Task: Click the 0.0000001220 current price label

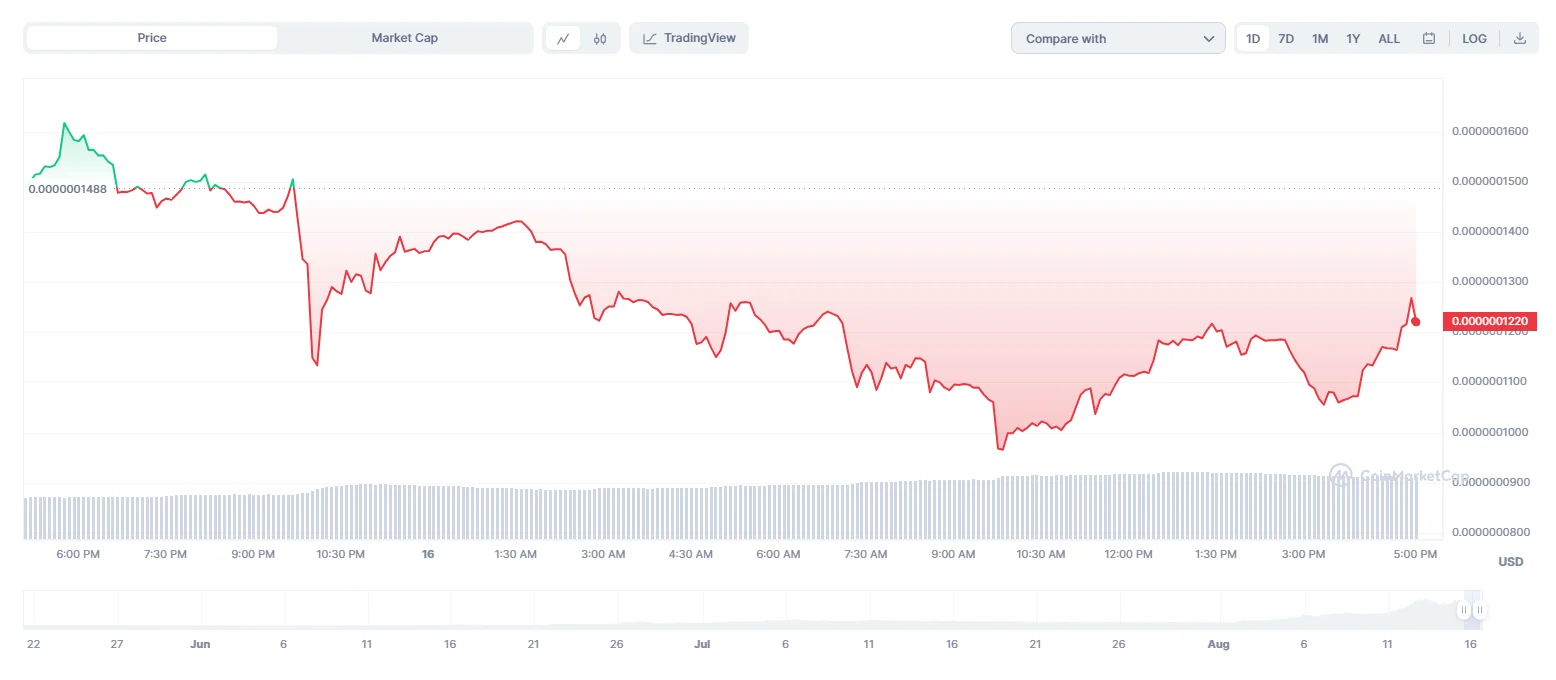Action: pos(1489,321)
